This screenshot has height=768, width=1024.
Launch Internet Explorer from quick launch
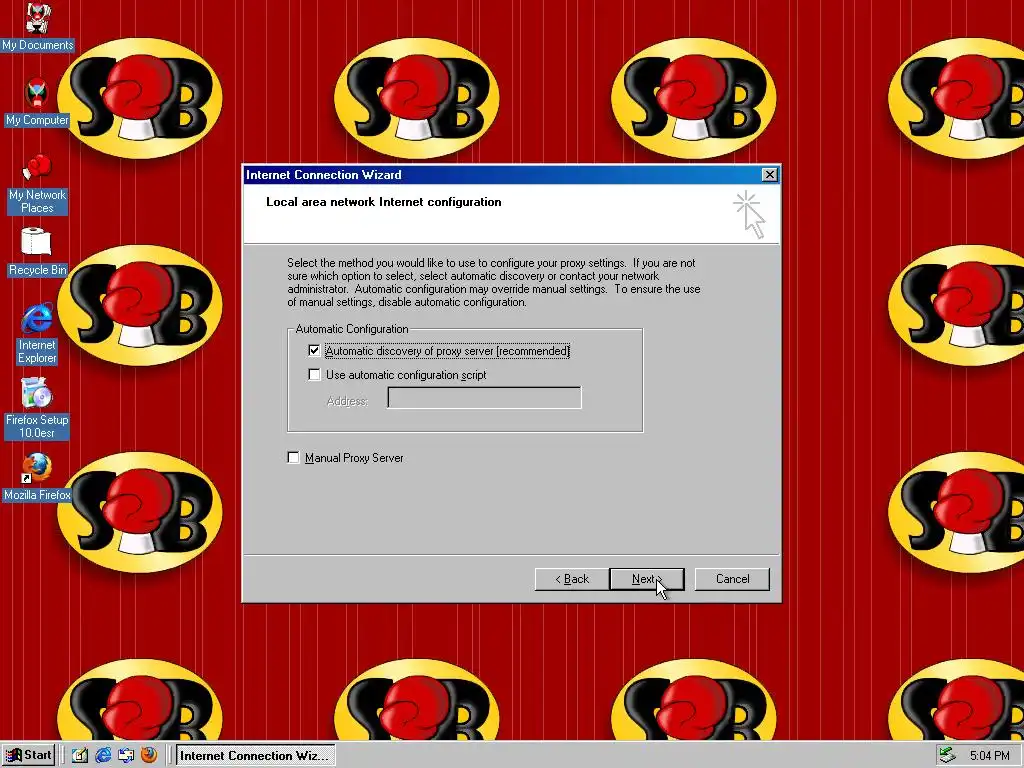(103, 756)
